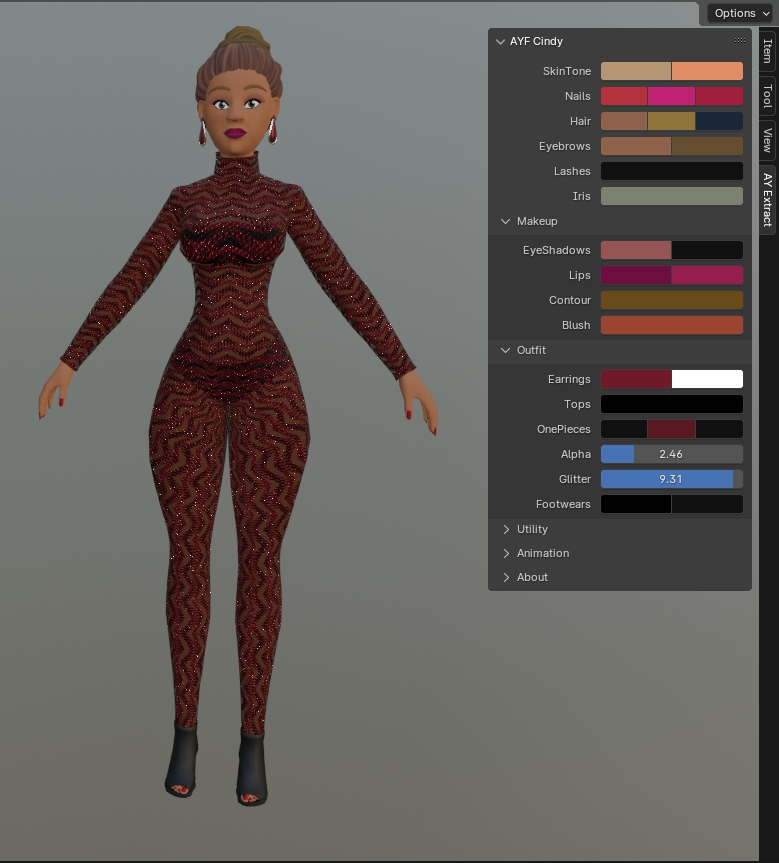Switch to the Item tab
This screenshot has width=779, height=863.
(767, 51)
